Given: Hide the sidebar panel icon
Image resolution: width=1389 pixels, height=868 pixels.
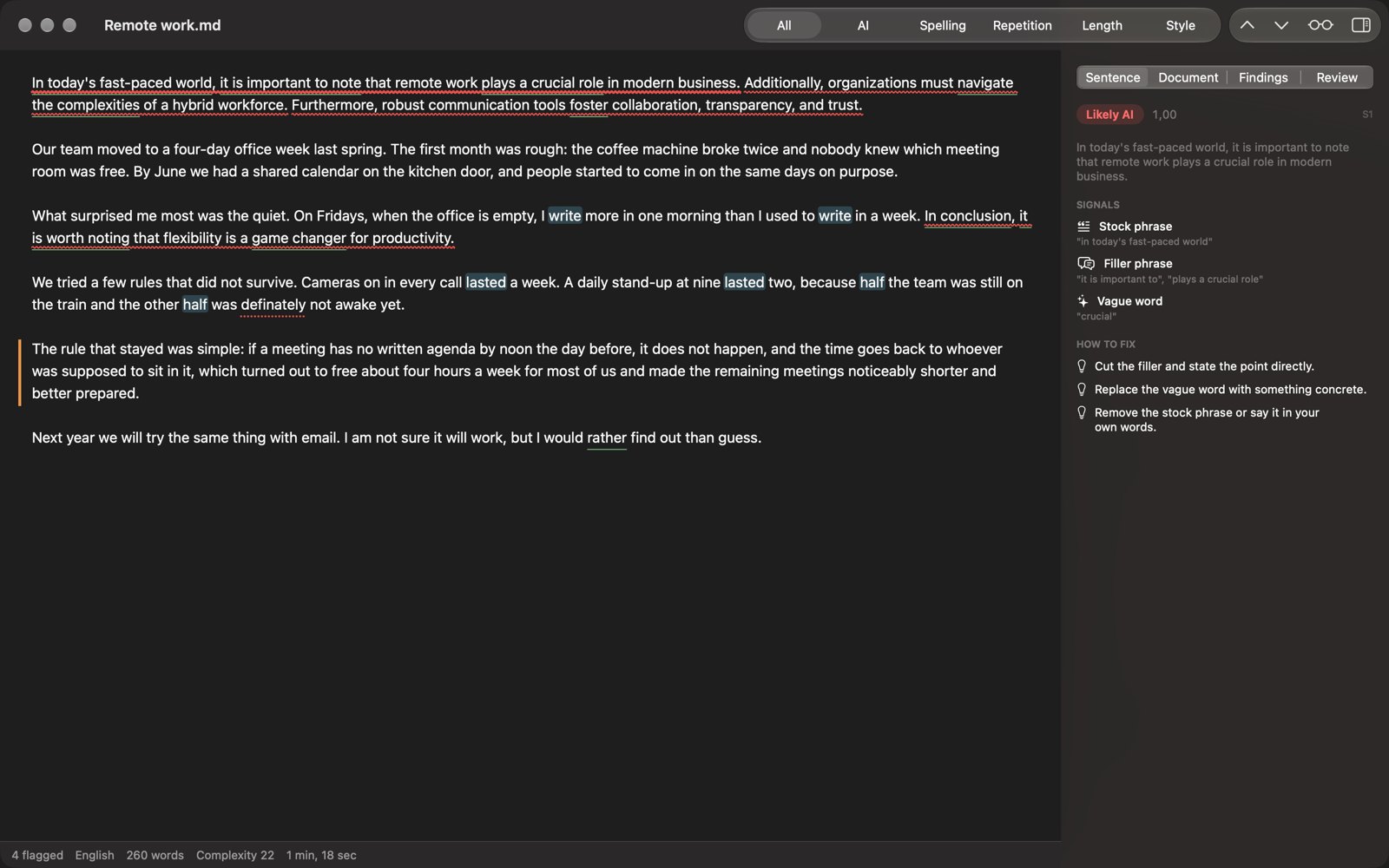Looking at the screenshot, I should tap(1361, 25).
